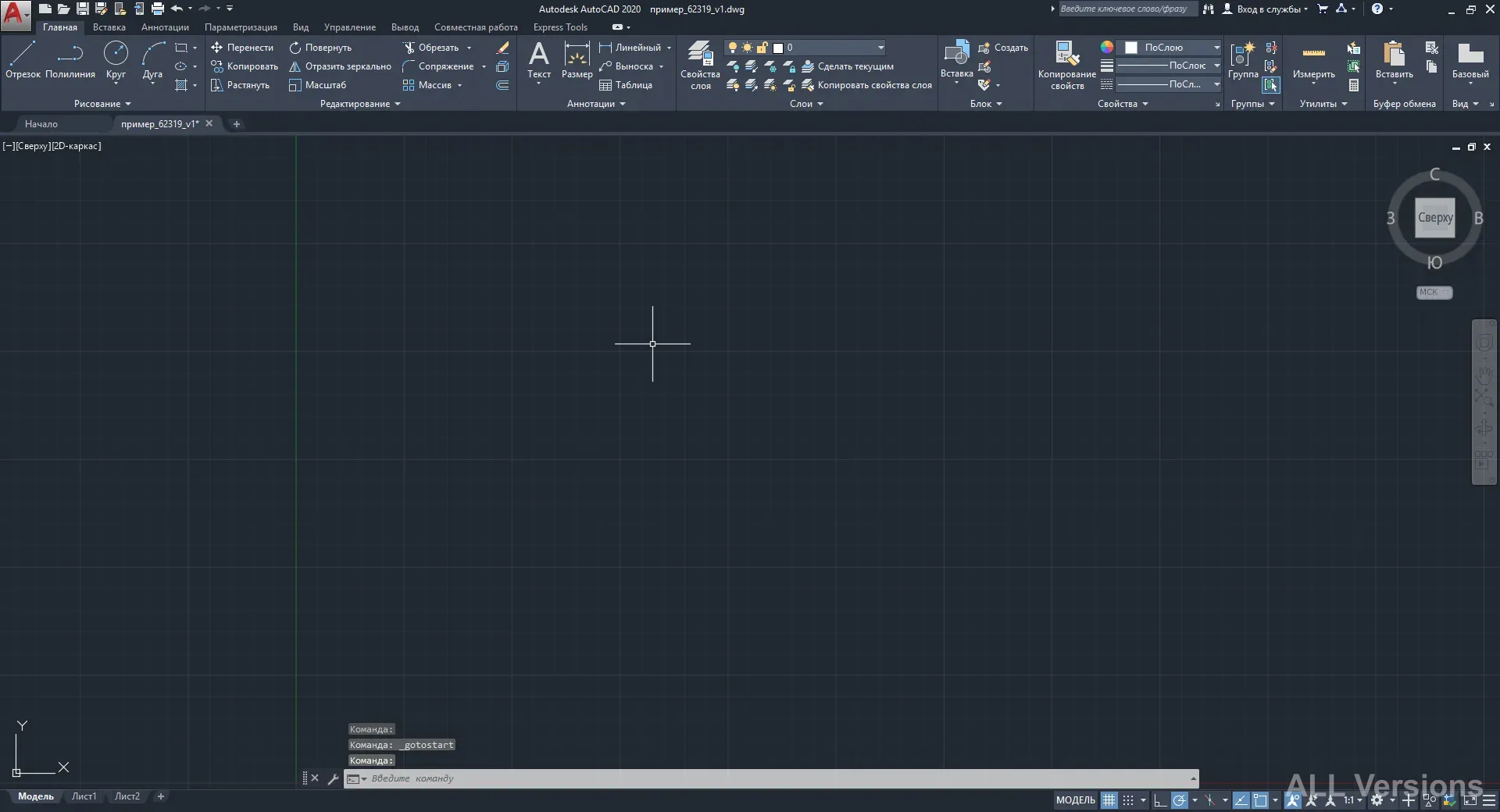Expand the Редактирование panel
Viewport: 1500px width, 812px height.
coord(360,104)
